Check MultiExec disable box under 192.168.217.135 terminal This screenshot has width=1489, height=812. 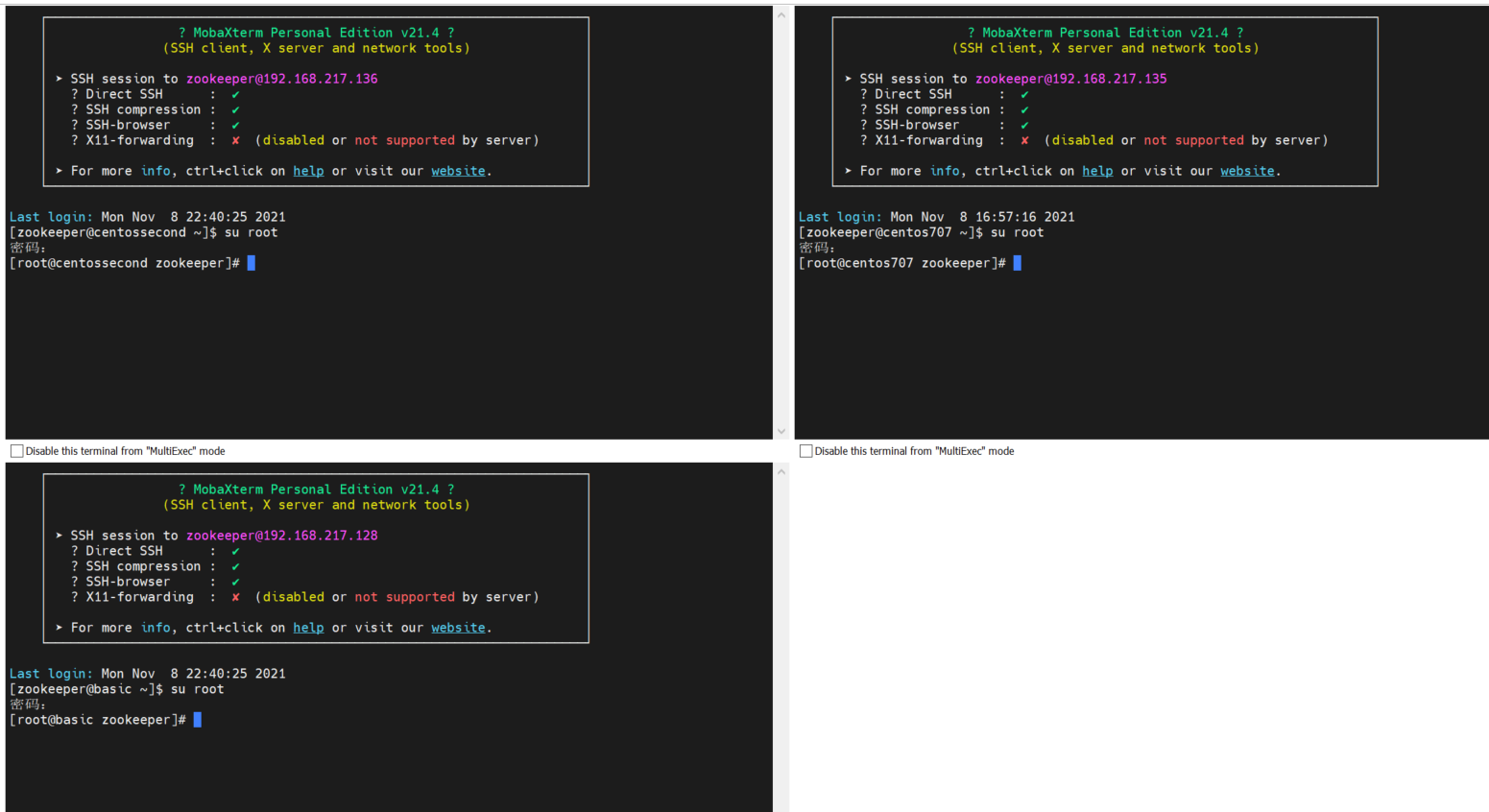click(805, 451)
